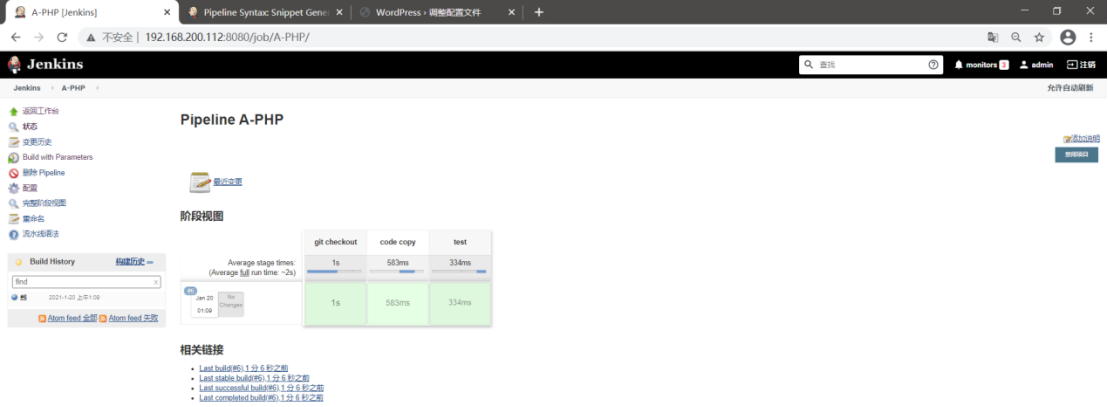1108x407 pixels.
Task: Reload the page with the refresh button
Action: tap(62, 37)
